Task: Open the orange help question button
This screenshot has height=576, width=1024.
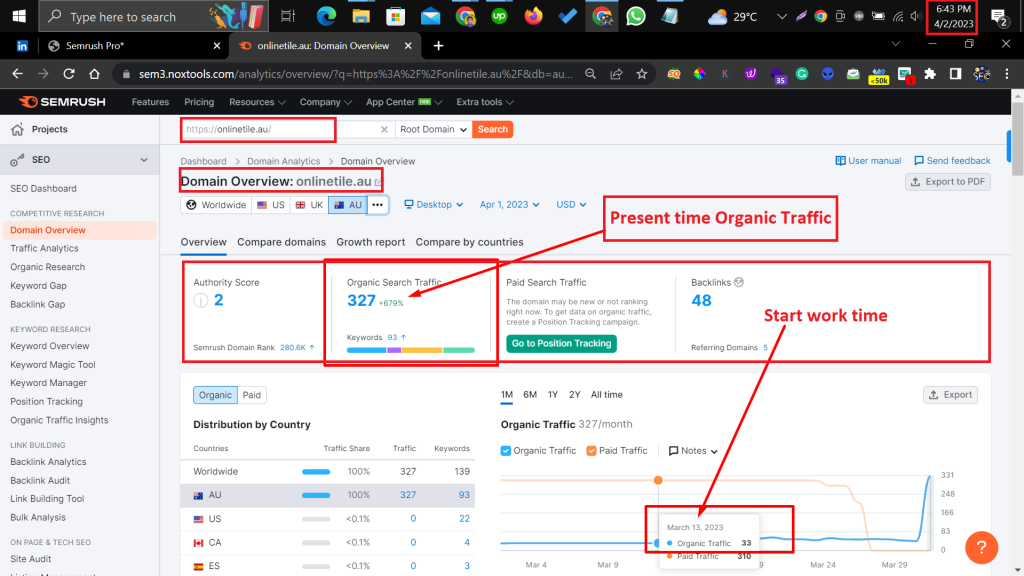Action: (x=982, y=547)
